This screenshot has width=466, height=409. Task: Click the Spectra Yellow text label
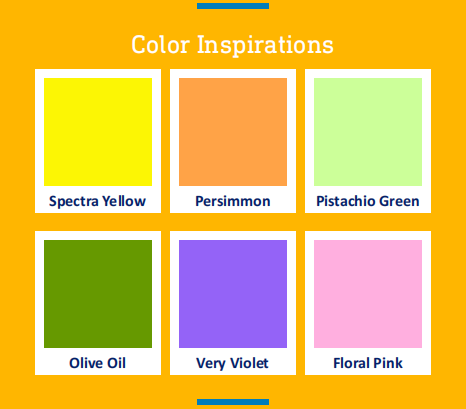pos(97,201)
